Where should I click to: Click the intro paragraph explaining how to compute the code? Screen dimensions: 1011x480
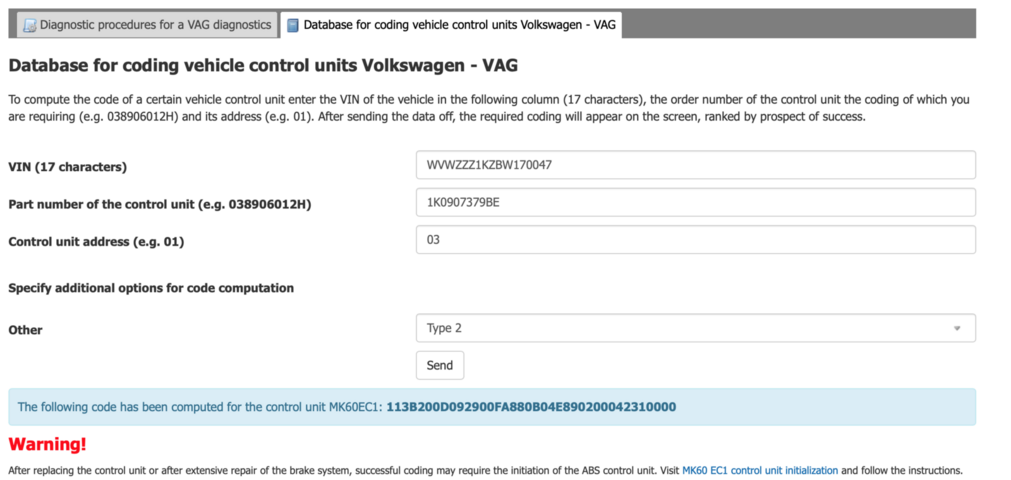[488, 108]
